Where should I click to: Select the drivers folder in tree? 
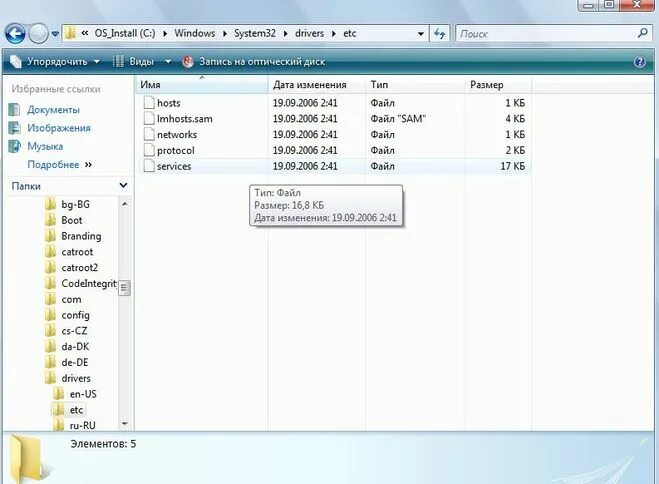pos(76,379)
